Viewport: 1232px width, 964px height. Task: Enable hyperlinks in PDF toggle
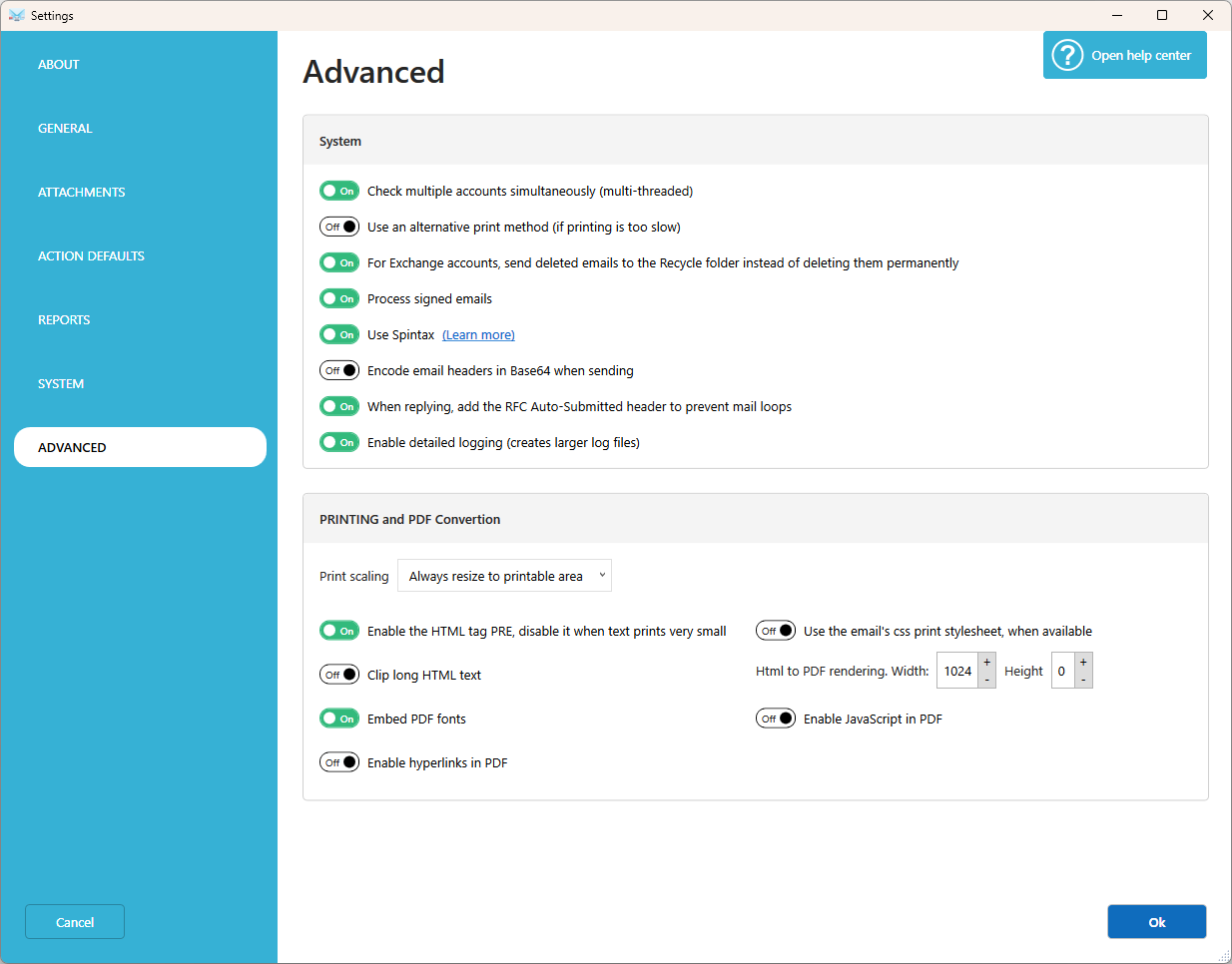point(339,762)
